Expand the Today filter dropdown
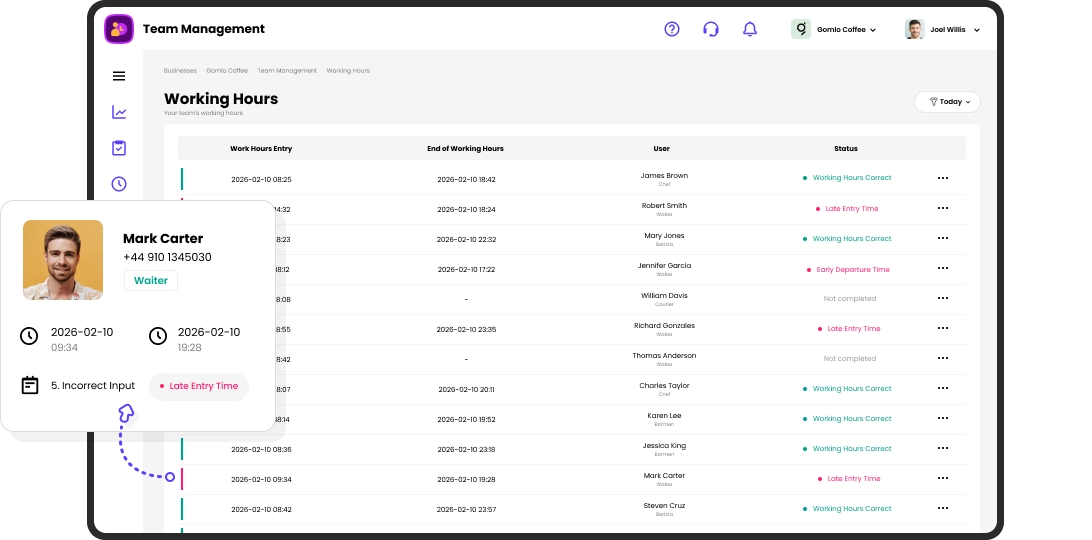The width and height of the screenshot is (1092, 540). [948, 102]
